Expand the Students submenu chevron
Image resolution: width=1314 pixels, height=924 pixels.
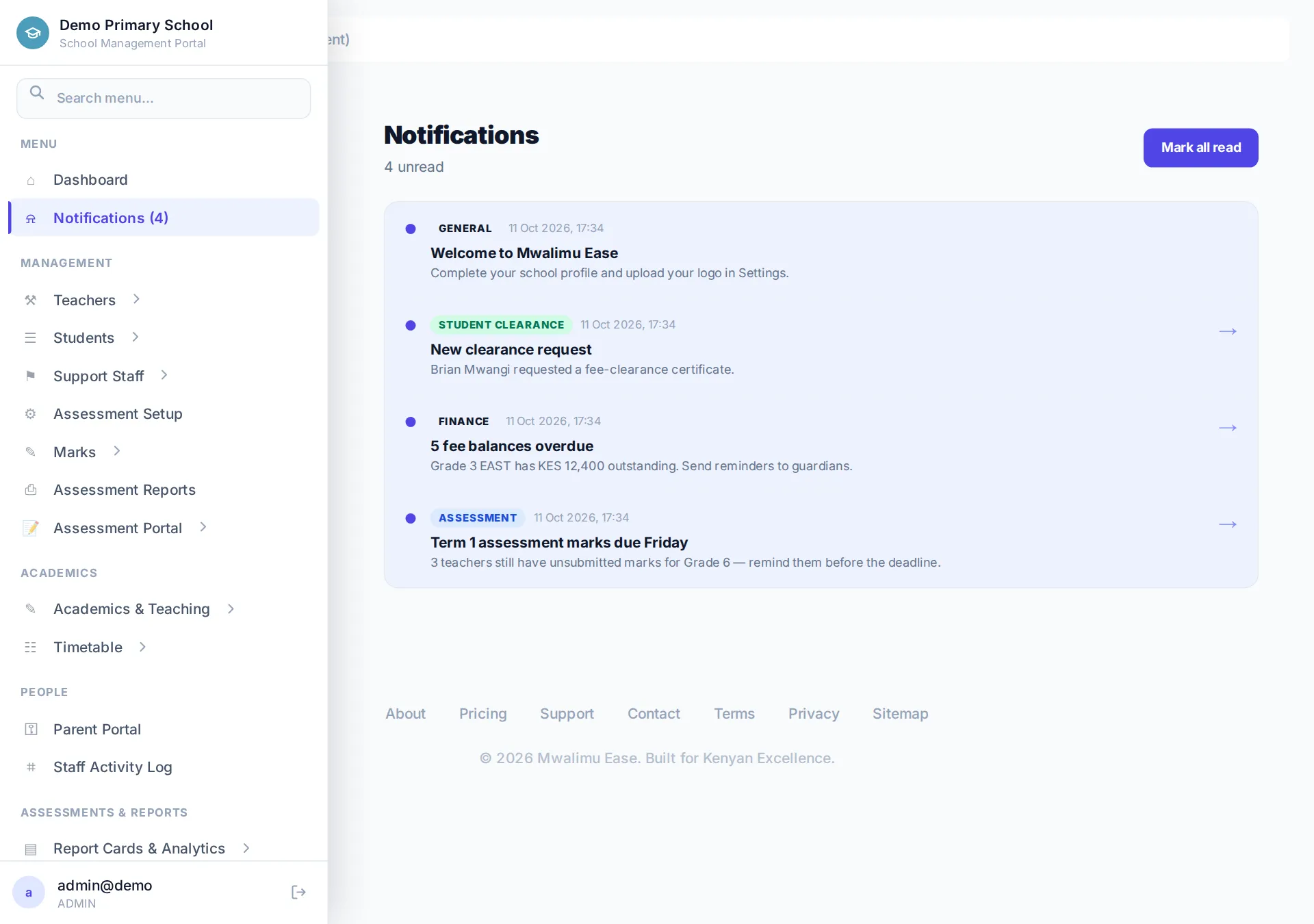[x=136, y=337]
